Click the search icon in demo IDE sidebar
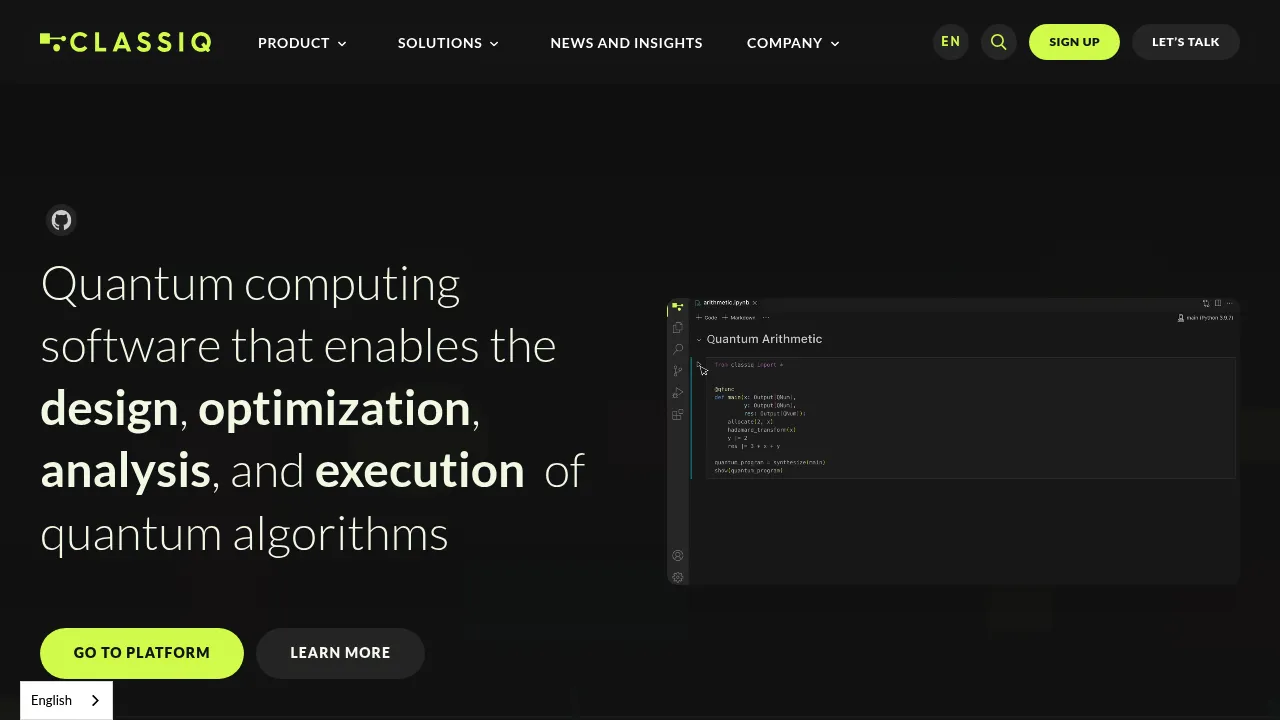1280x720 pixels. (678, 349)
